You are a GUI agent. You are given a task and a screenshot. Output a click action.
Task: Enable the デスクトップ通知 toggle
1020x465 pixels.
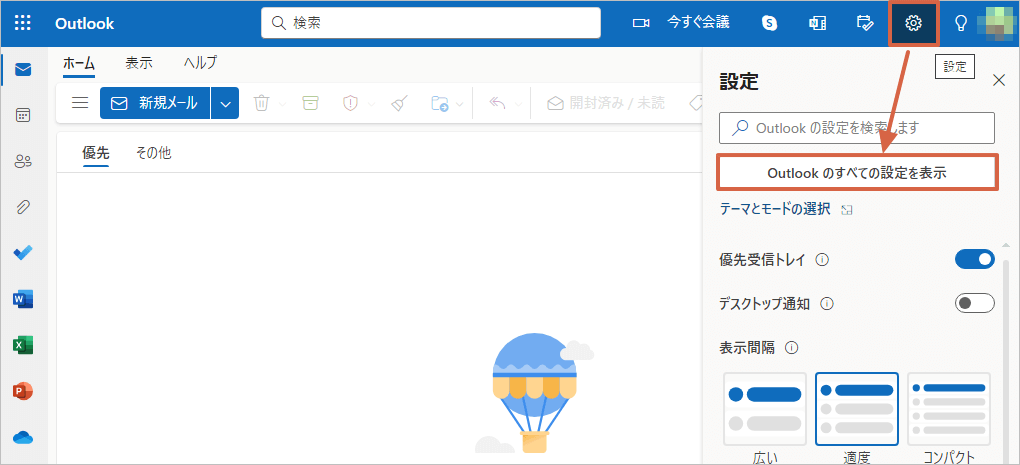click(x=974, y=303)
